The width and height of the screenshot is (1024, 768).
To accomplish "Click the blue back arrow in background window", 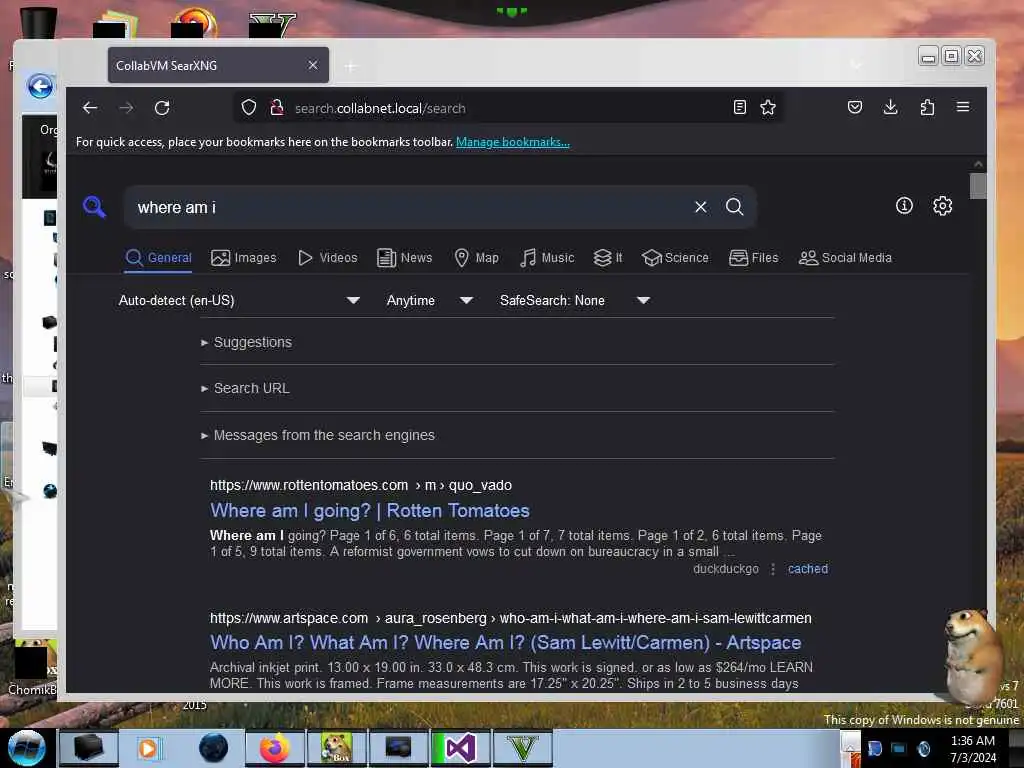I will pos(40,86).
